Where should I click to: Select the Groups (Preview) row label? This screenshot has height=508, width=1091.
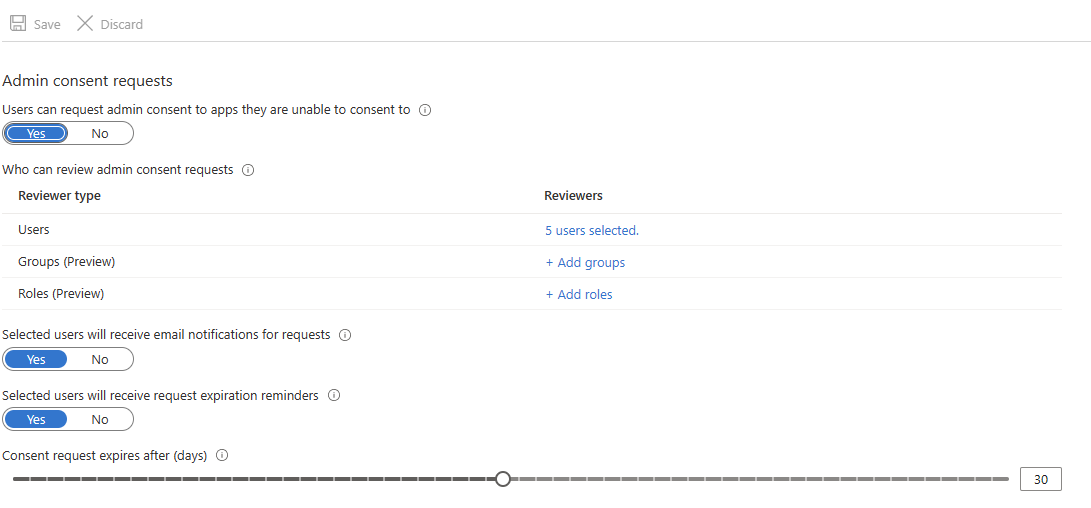click(67, 262)
